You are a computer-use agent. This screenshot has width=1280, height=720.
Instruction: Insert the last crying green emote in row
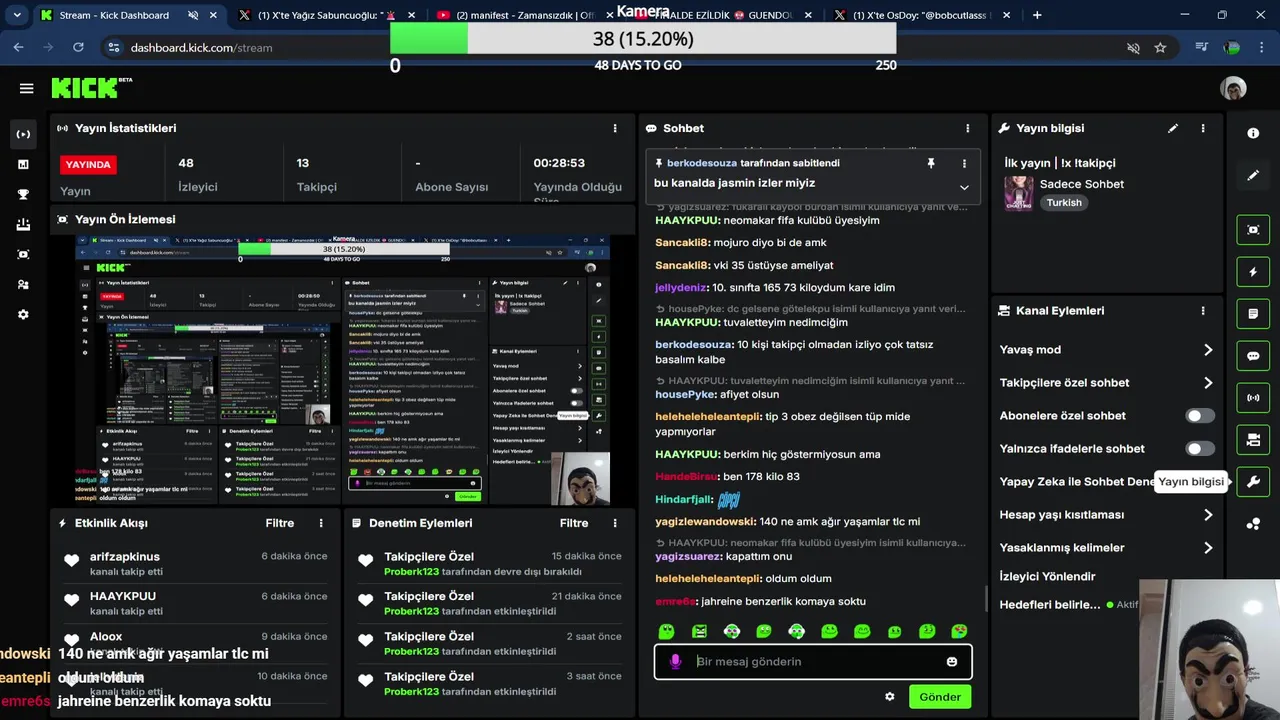959,631
